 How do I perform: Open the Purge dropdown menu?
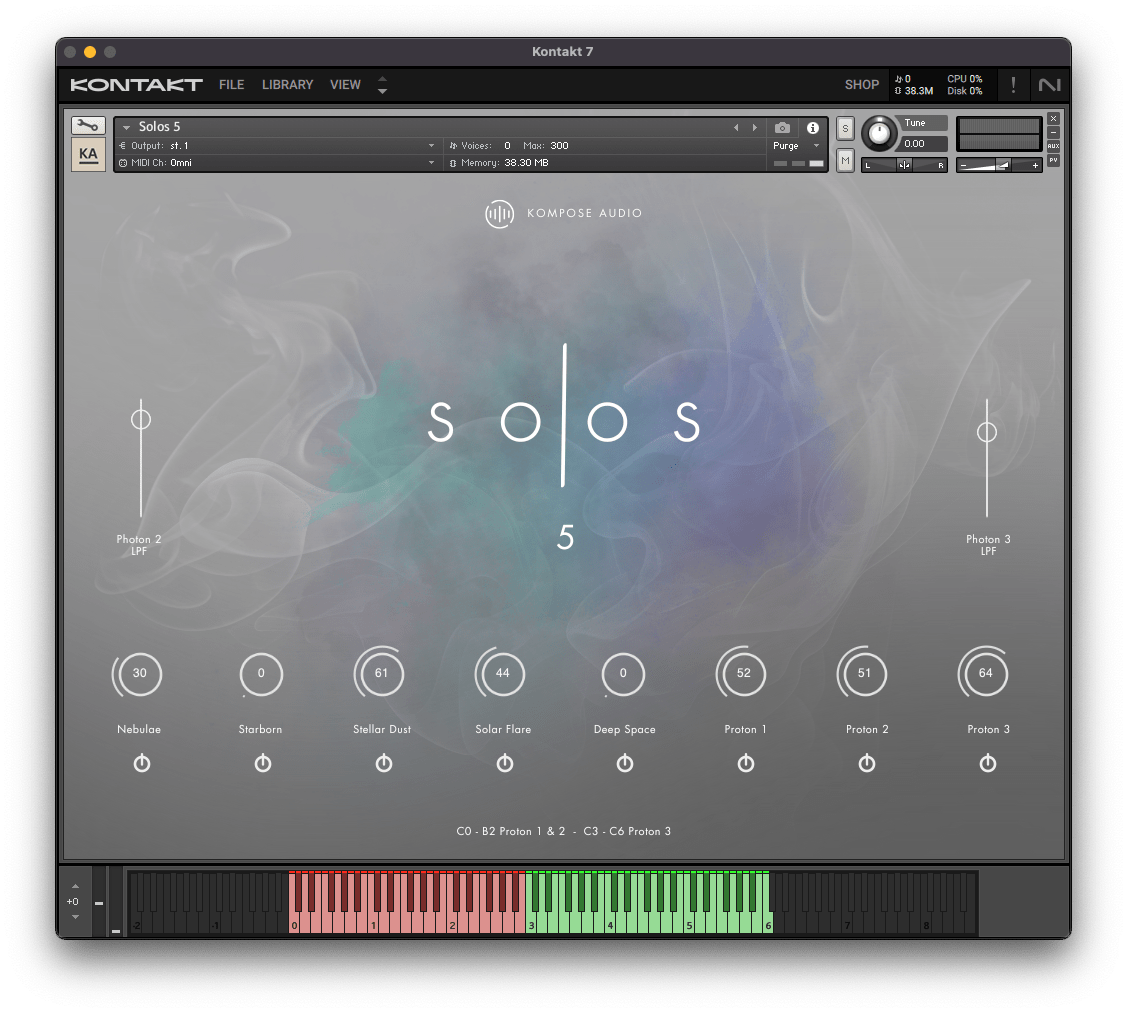pos(796,146)
